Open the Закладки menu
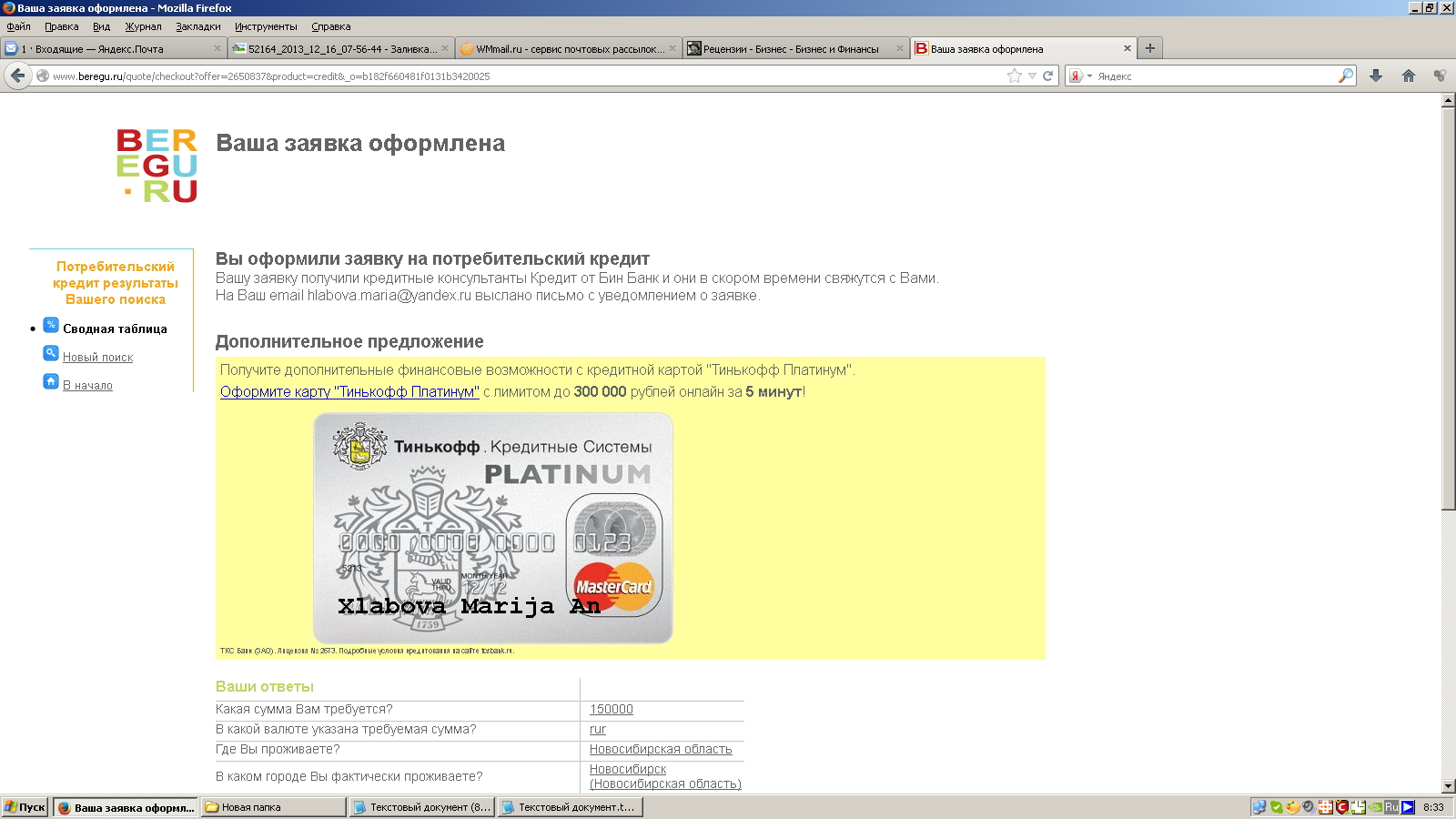The image size is (1456, 819). [197, 26]
